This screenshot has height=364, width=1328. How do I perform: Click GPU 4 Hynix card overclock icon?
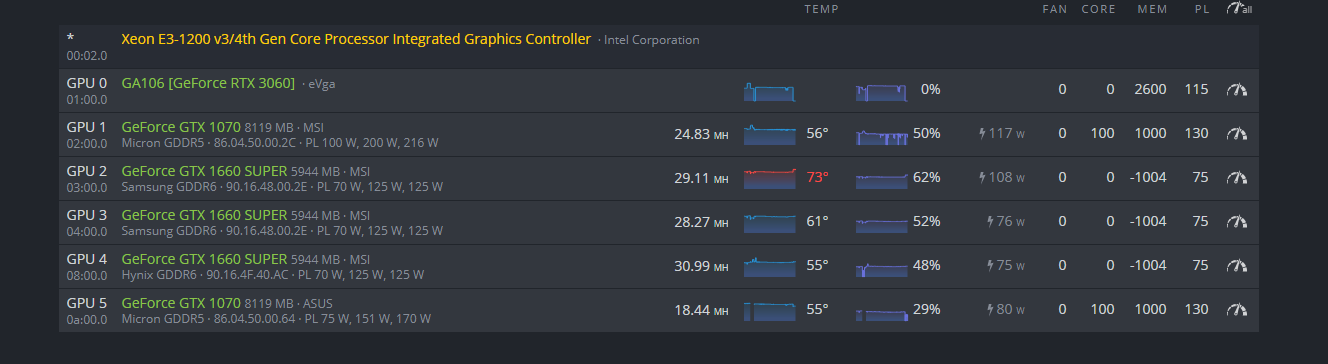[1237, 265]
